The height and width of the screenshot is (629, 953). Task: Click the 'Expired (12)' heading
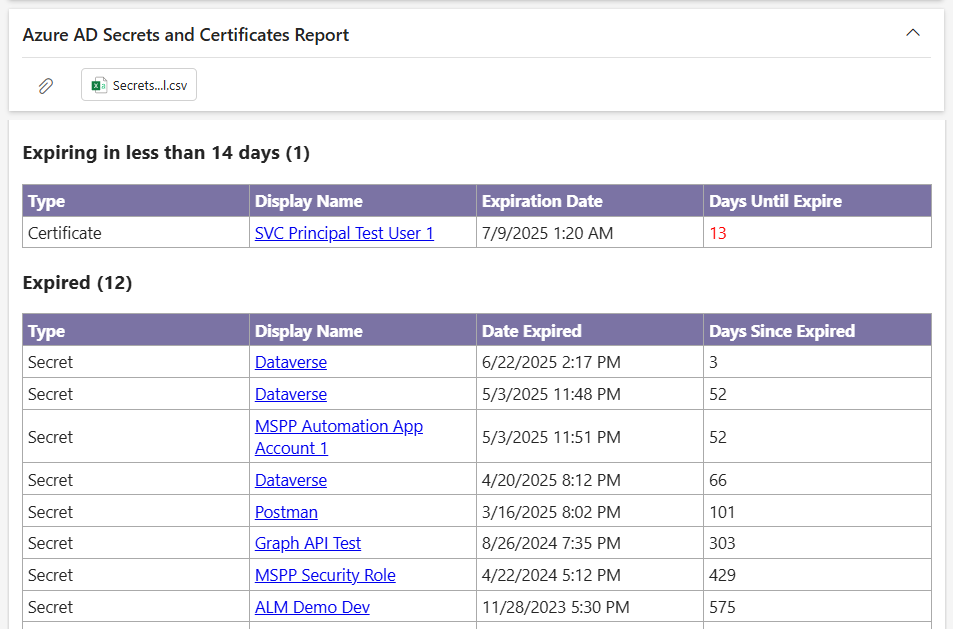tap(77, 283)
